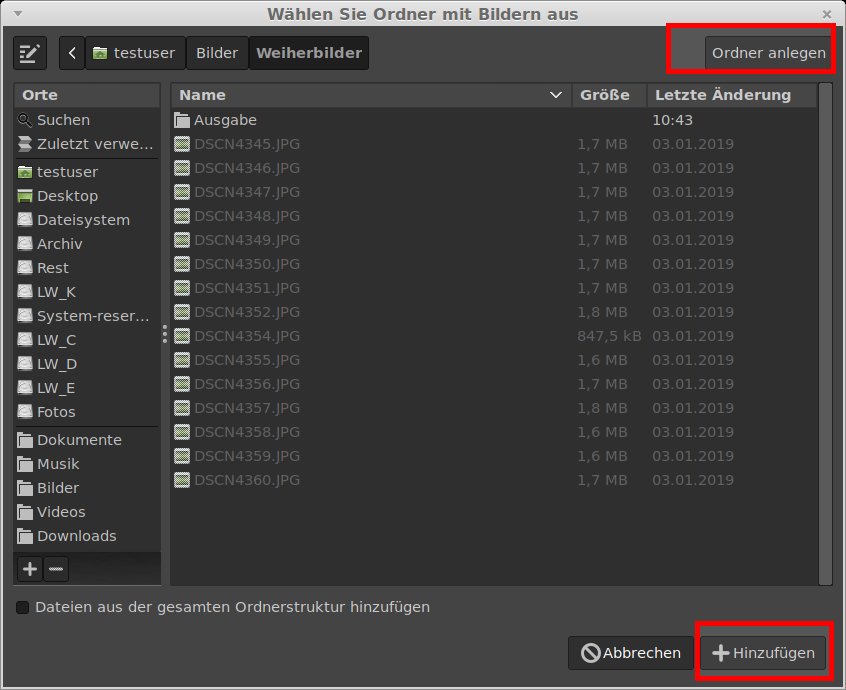Click the 10:43 modification time of Ausgabe
846x690 pixels.
point(672,120)
